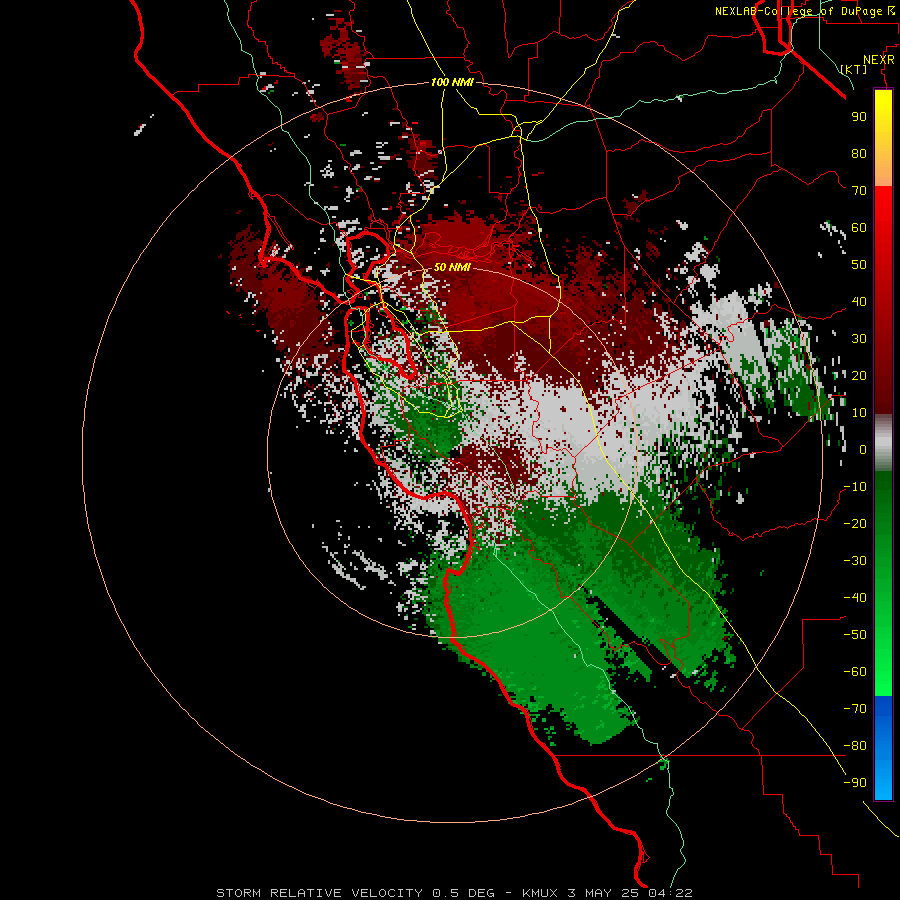Click the STORM RELATIVE VELOCITY caption text

[321, 893]
